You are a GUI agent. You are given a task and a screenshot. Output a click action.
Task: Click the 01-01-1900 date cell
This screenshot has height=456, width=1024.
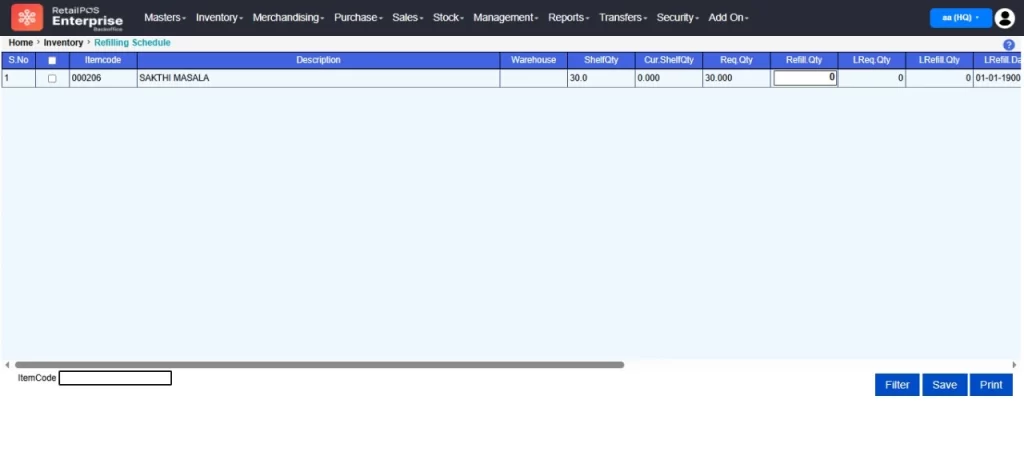[998, 78]
